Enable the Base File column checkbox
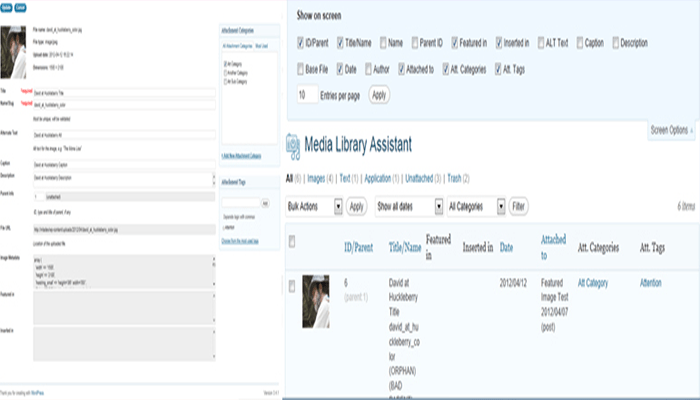700x400 pixels. (300, 69)
